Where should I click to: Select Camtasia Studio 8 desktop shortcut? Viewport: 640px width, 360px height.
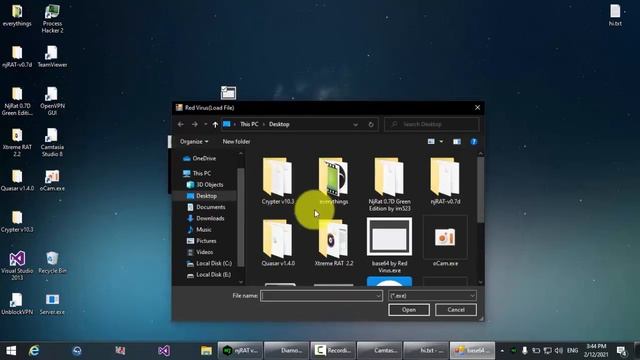52,142
